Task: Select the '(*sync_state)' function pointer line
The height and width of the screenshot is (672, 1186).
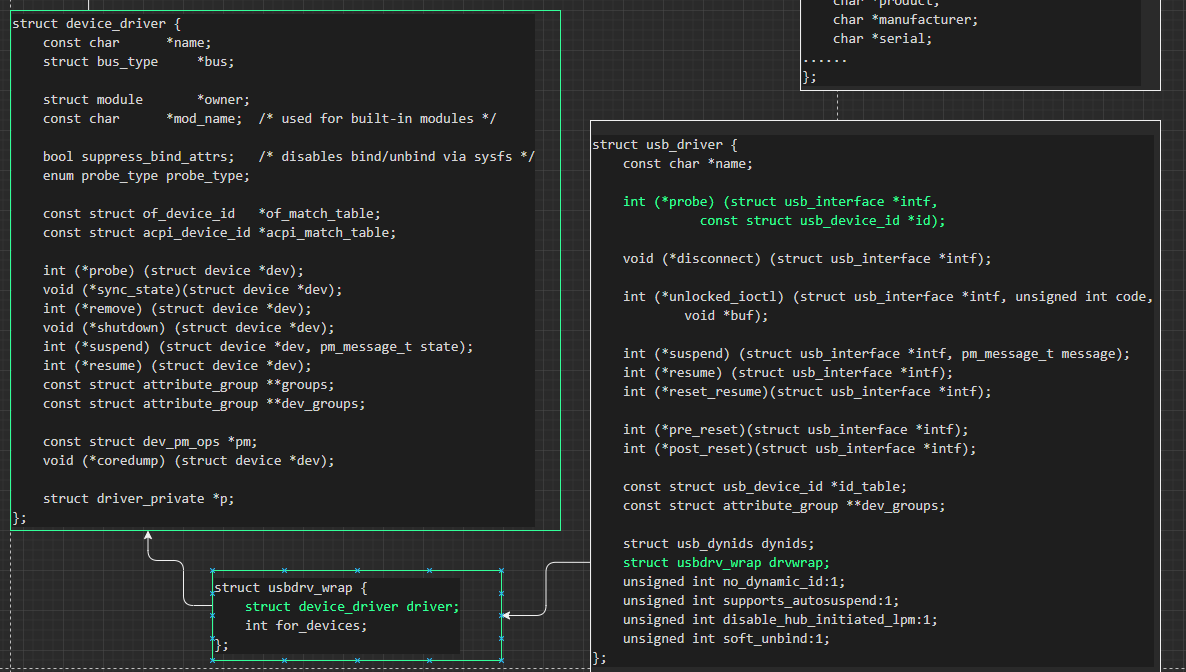Action: pyautogui.click(x=193, y=290)
